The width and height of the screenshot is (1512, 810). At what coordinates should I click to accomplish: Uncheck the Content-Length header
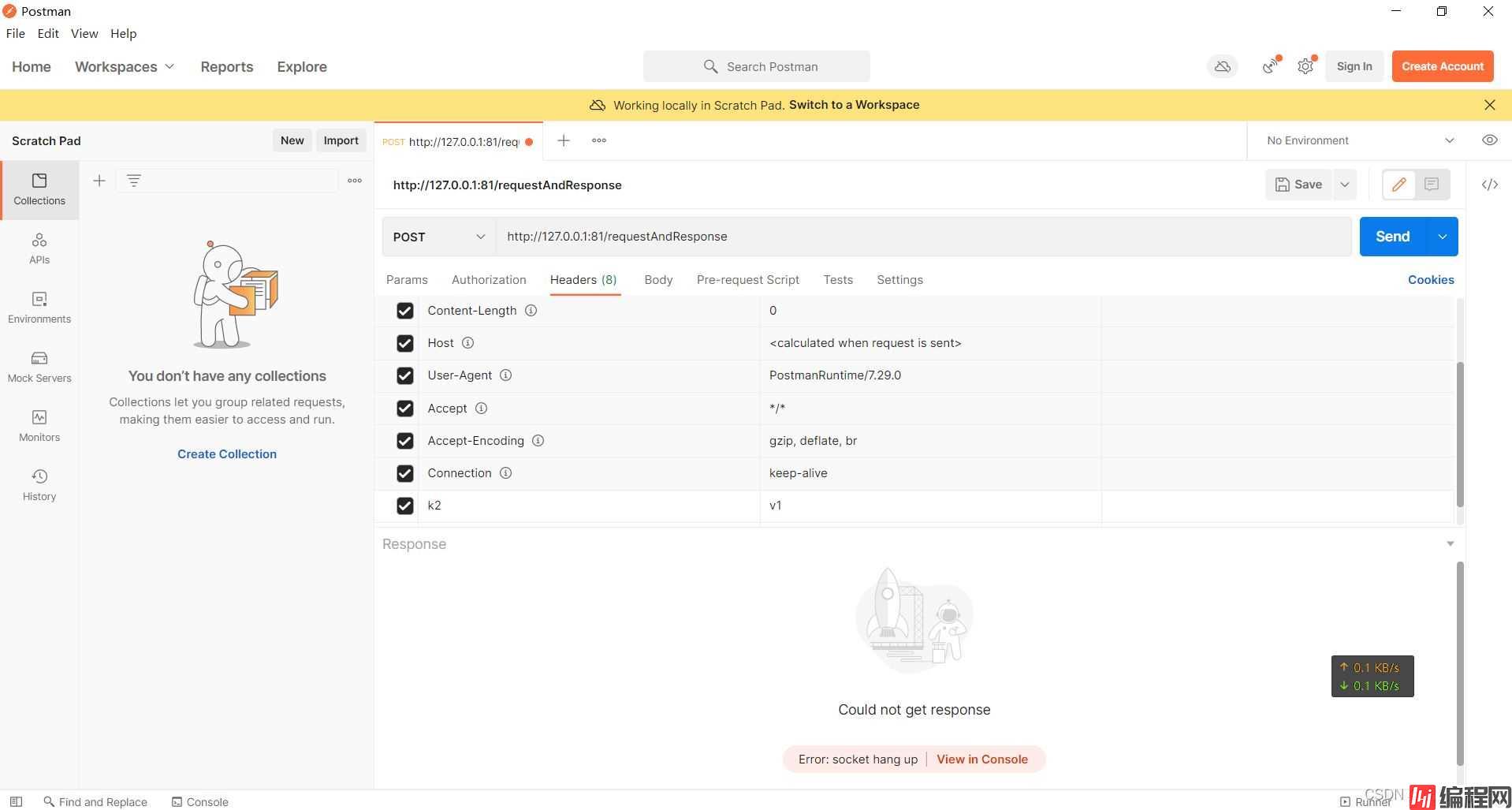click(x=405, y=311)
